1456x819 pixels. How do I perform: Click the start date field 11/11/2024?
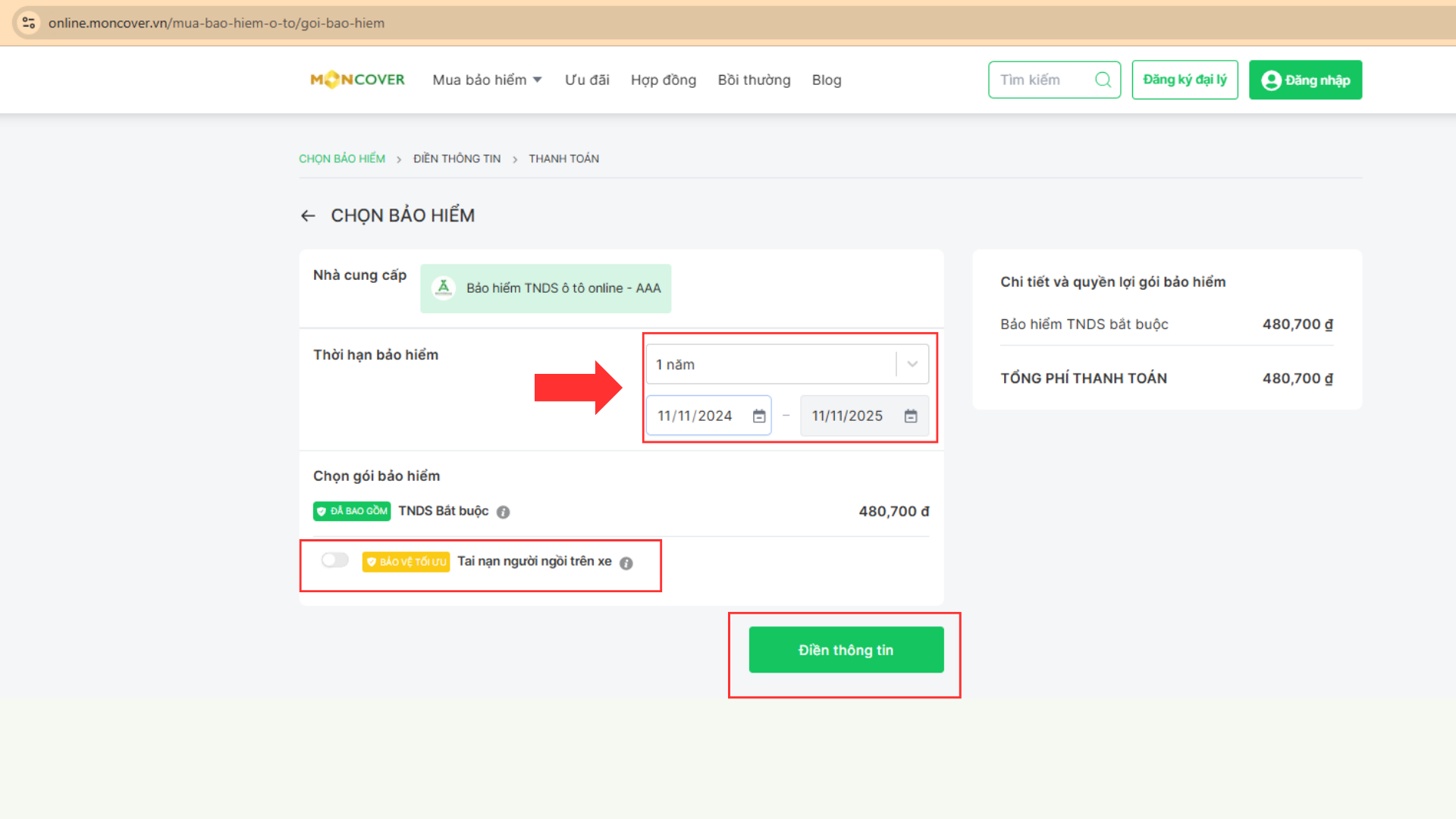pyautogui.click(x=708, y=416)
